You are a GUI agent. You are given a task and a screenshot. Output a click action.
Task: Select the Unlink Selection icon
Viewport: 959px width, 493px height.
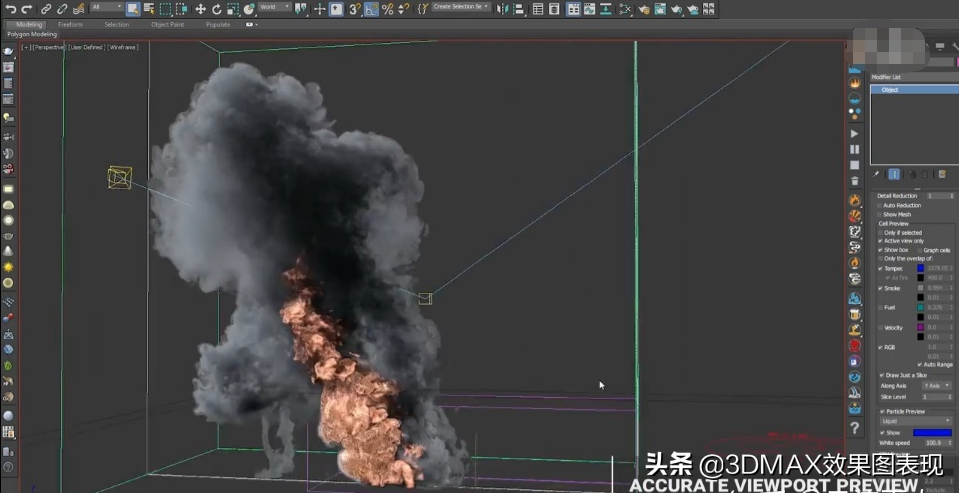tap(62, 9)
